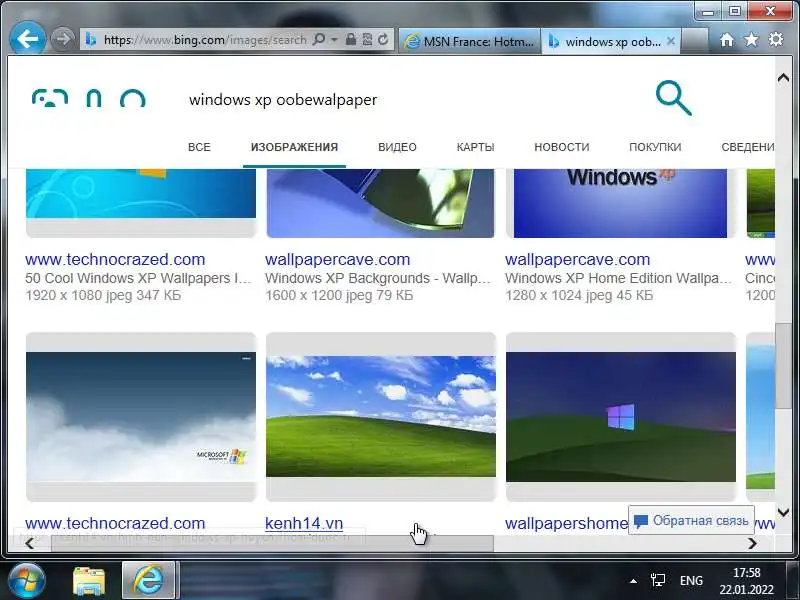Open the address bar autocomplete dropdown arrow

(x=334, y=39)
